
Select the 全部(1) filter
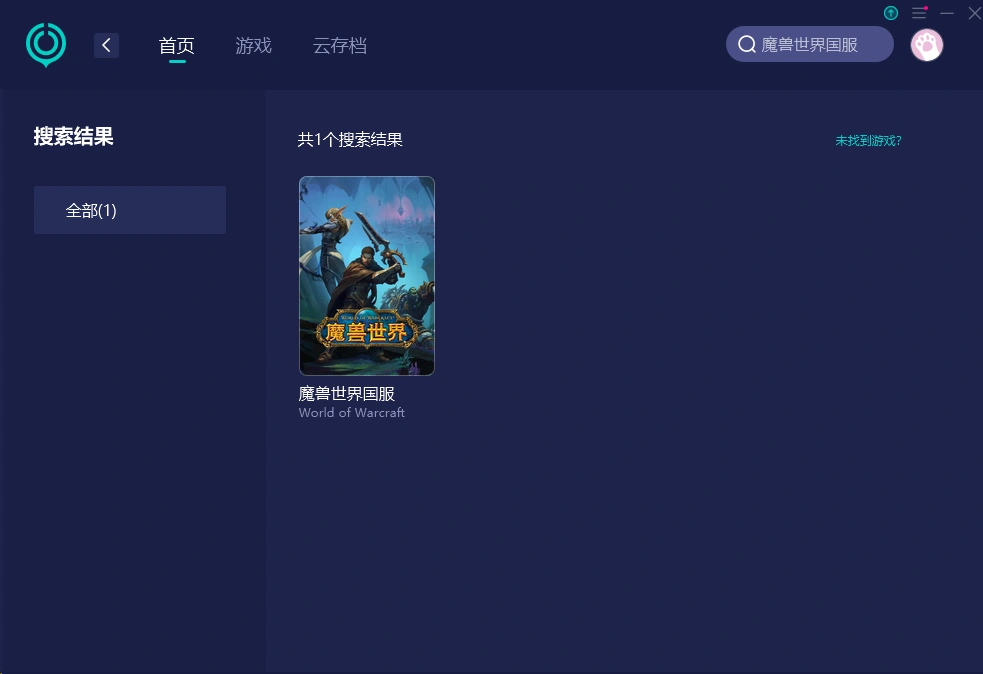(130, 210)
